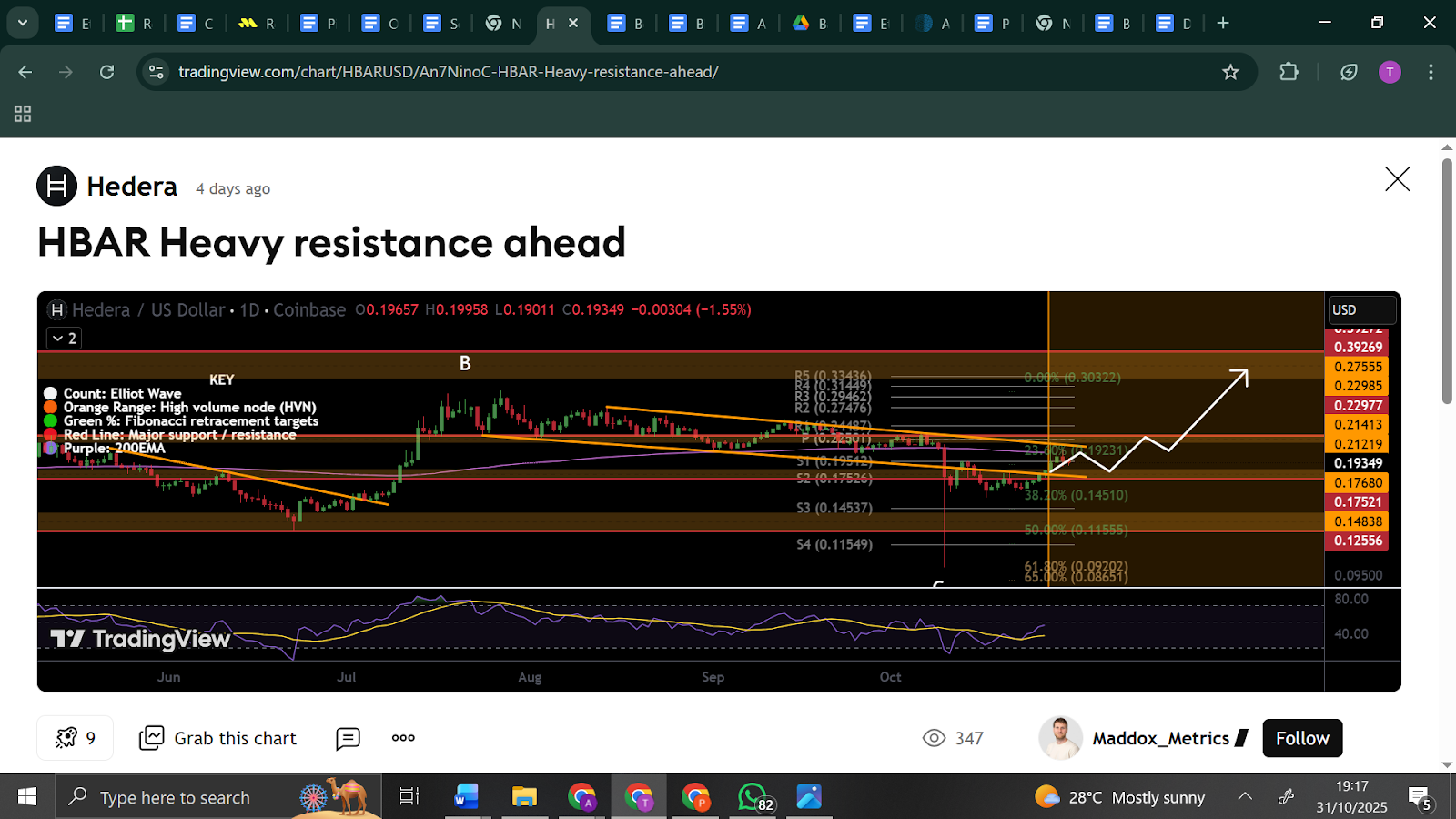The image size is (1456, 819).
Task: Open the Maddox_Metrics profile link
Action: (1160, 738)
